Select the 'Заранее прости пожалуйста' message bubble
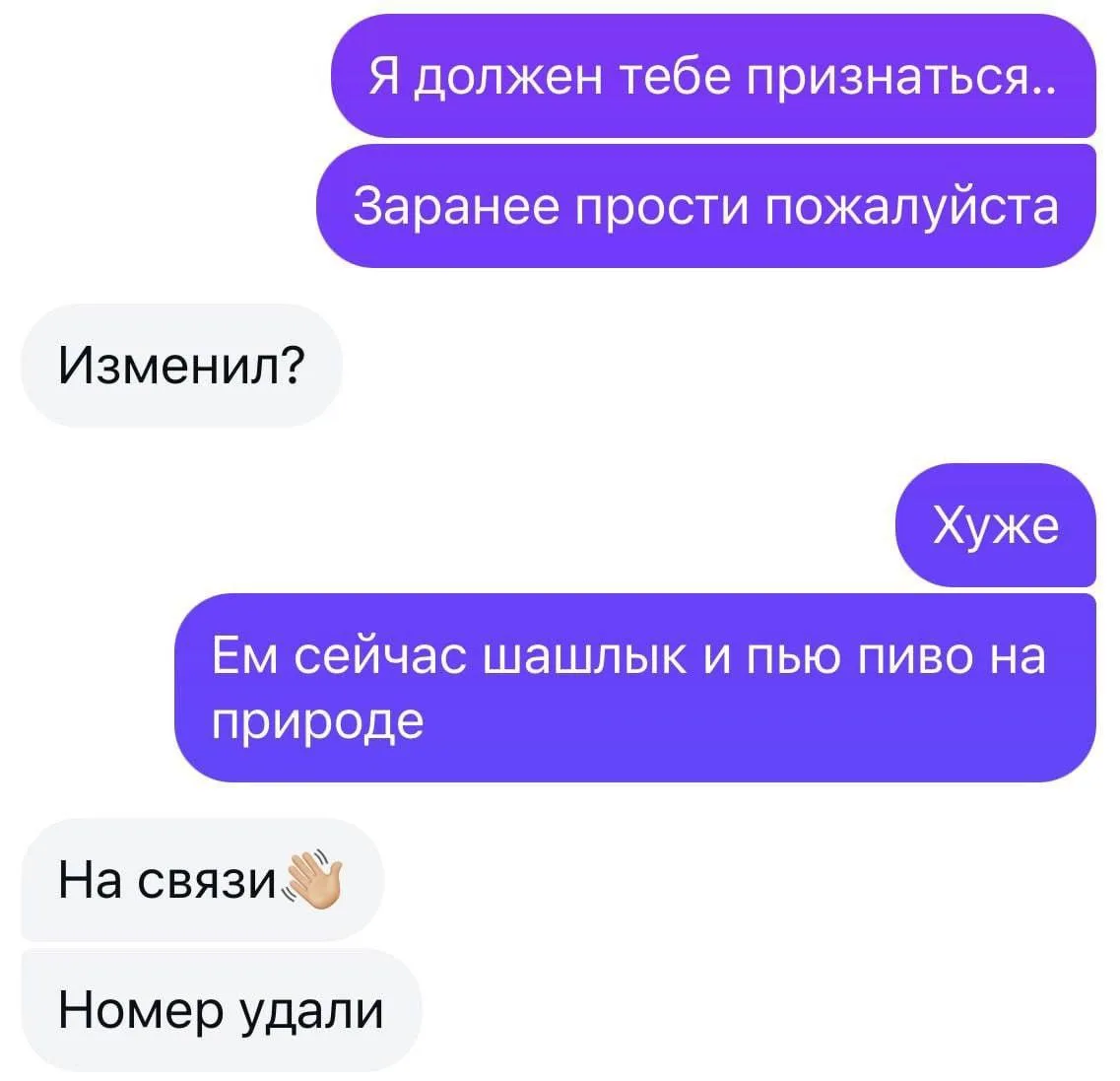This screenshot has width=1120, height=1081. point(705,207)
